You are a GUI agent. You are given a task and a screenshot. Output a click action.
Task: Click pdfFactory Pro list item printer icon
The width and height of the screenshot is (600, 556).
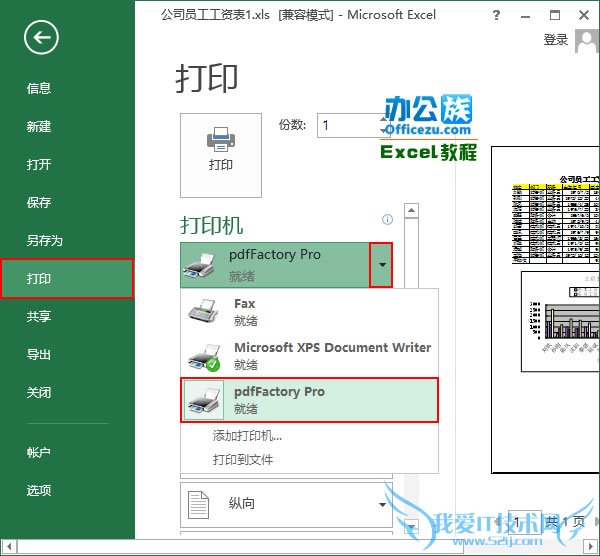(x=204, y=400)
